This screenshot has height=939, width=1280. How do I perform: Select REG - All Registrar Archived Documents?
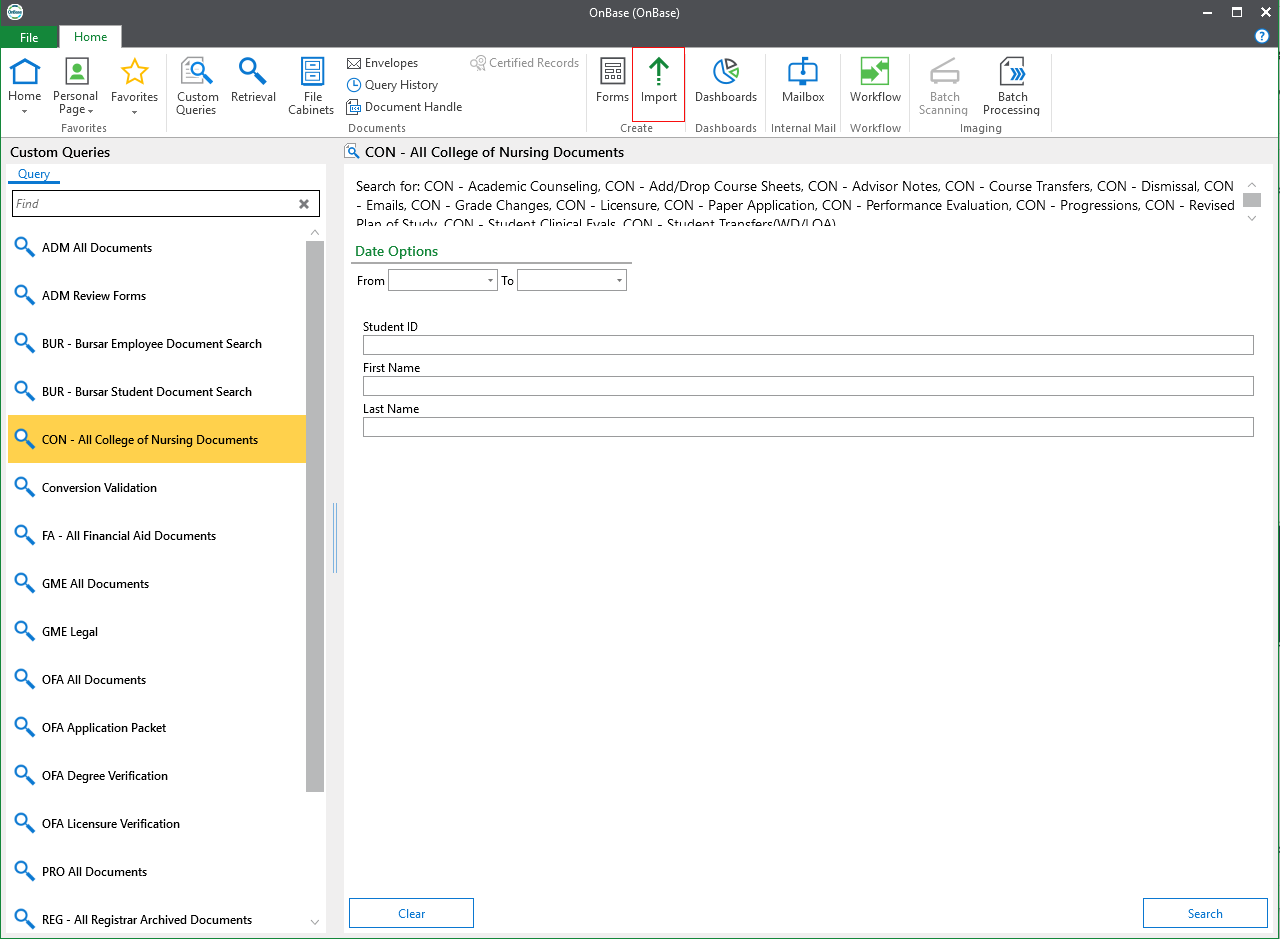point(157,919)
